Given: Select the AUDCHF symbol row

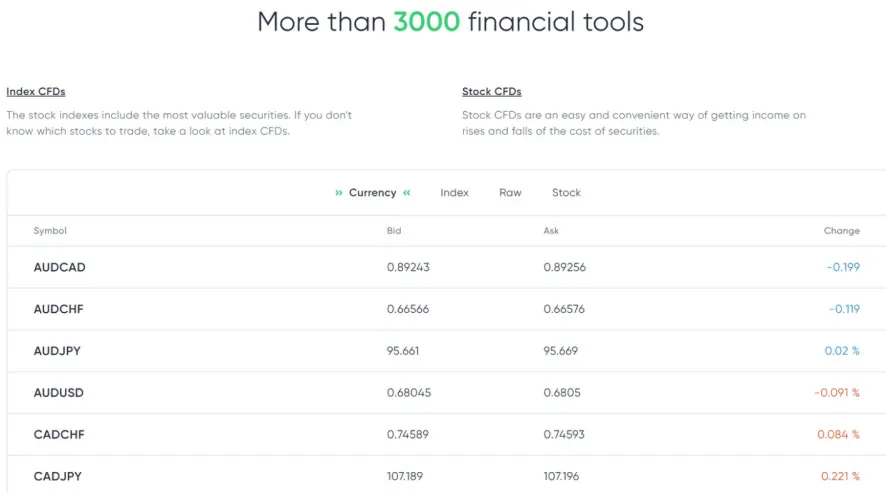Looking at the screenshot, I should coord(58,310).
